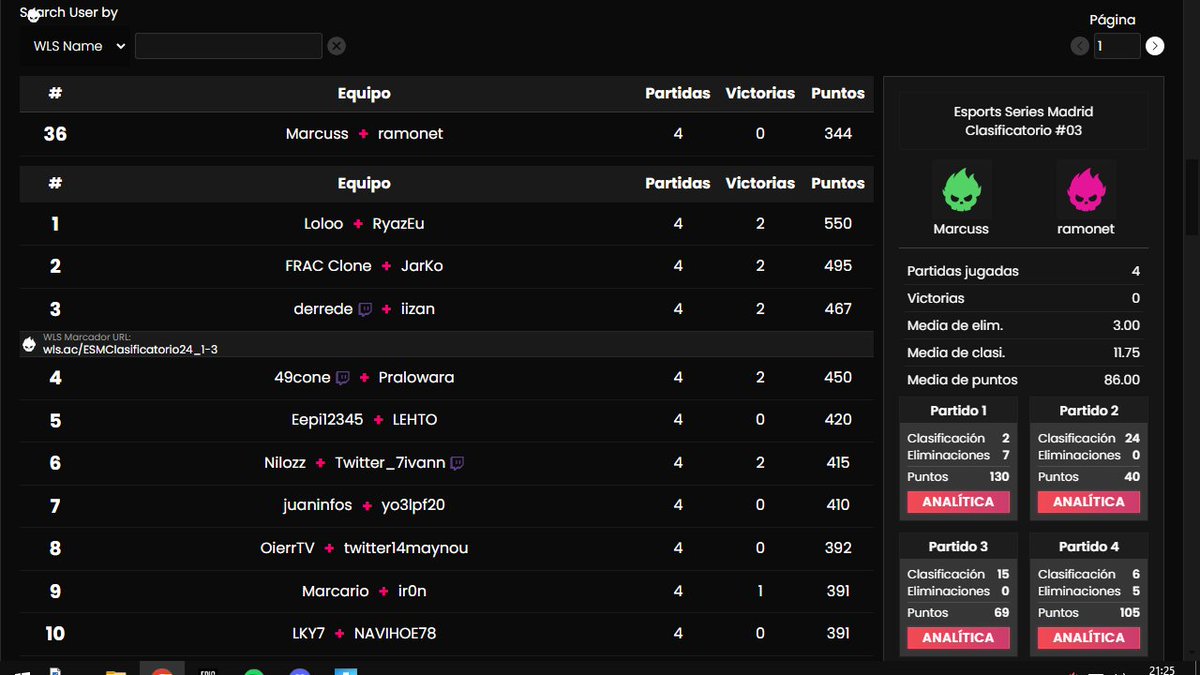The height and width of the screenshot is (675, 1200).
Task: Open derrede's Twitch channel icon
Action: 365,309
